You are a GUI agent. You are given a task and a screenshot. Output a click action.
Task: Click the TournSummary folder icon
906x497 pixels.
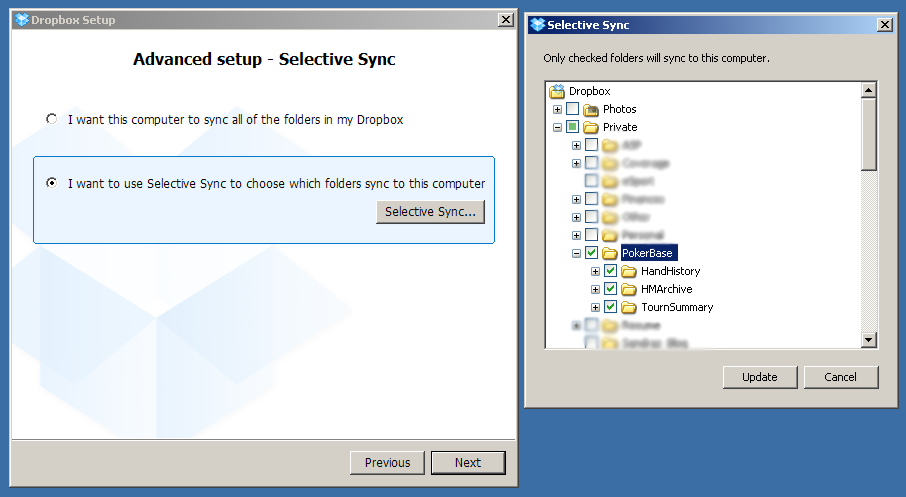(x=629, y=307)
